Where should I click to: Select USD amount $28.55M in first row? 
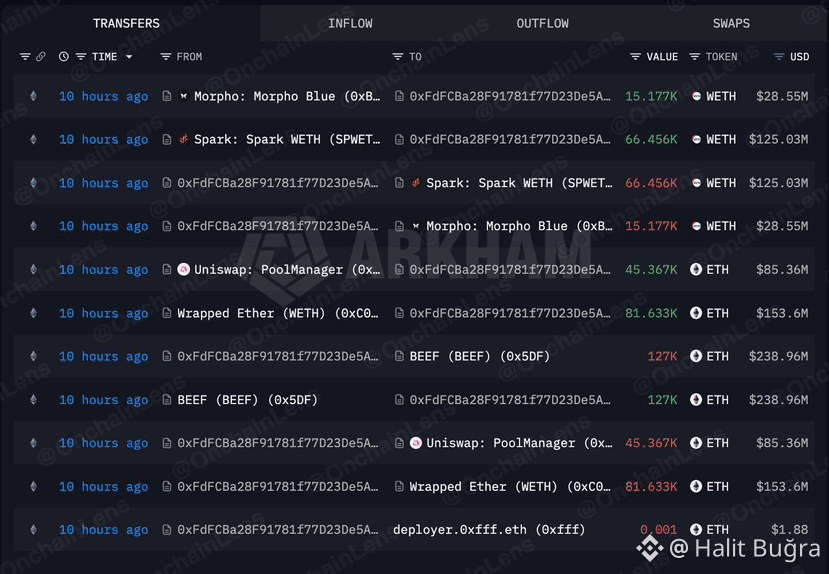(782, 96)
